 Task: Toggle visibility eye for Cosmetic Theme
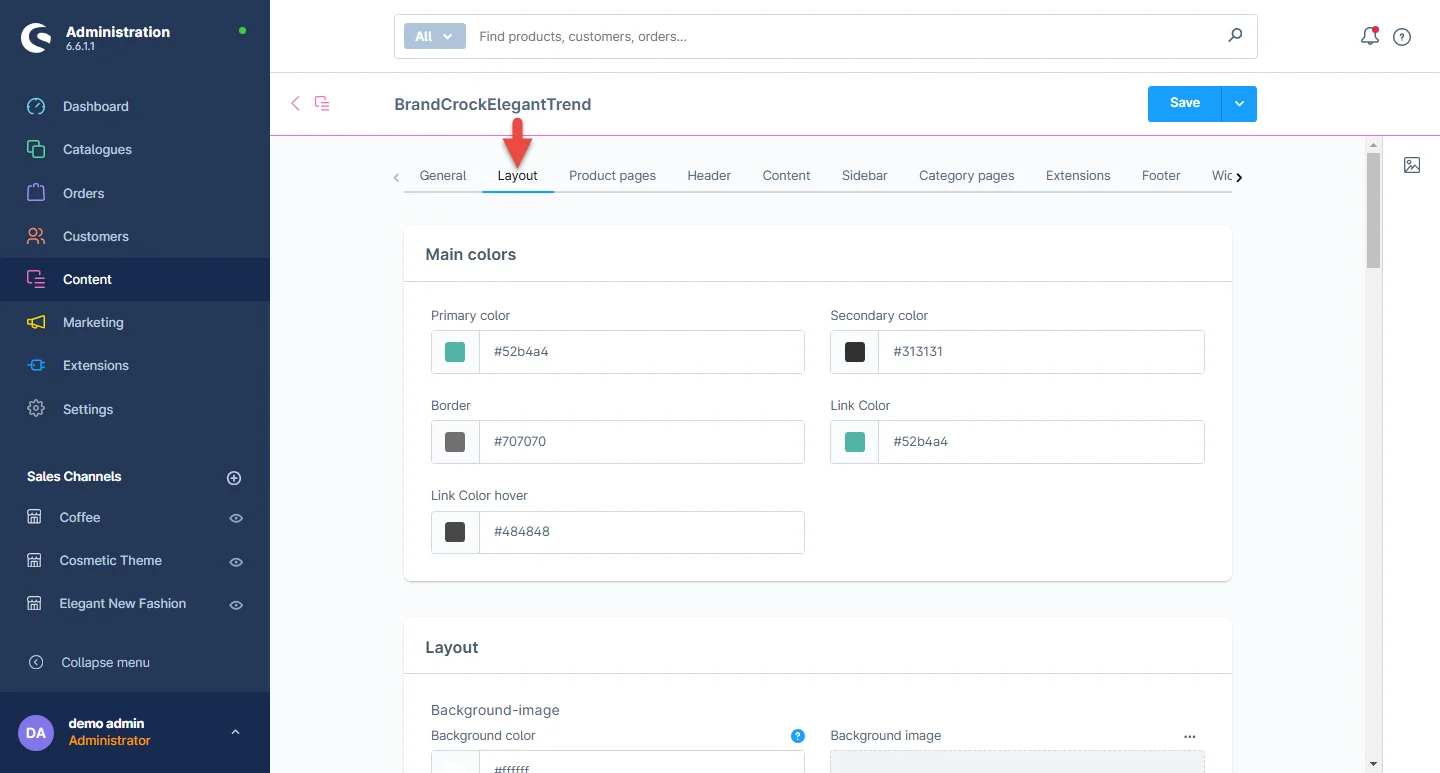pyautogui.click(x=236, y=562)
